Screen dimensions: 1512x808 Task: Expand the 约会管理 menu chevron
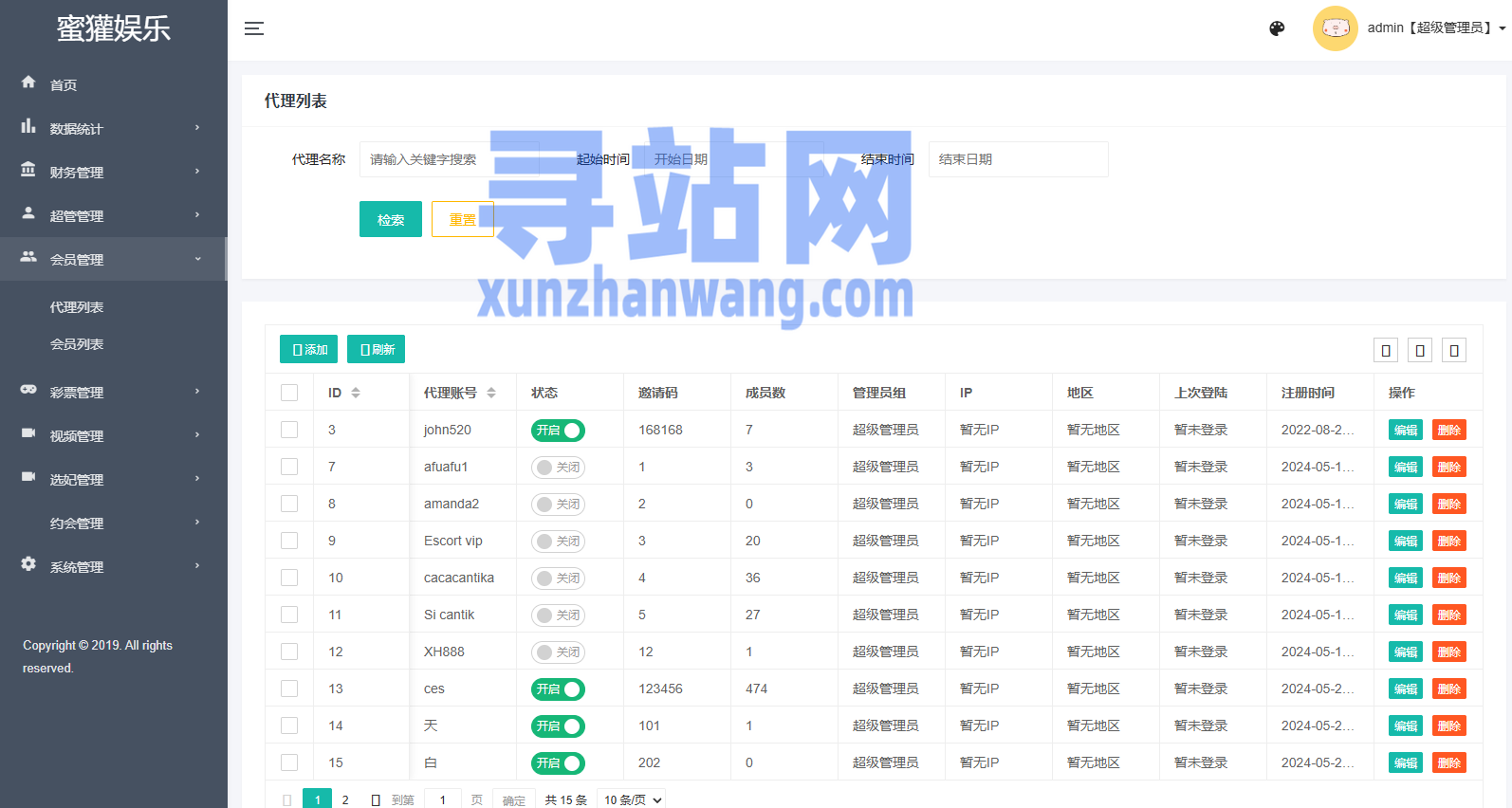(x=197, y=523)
